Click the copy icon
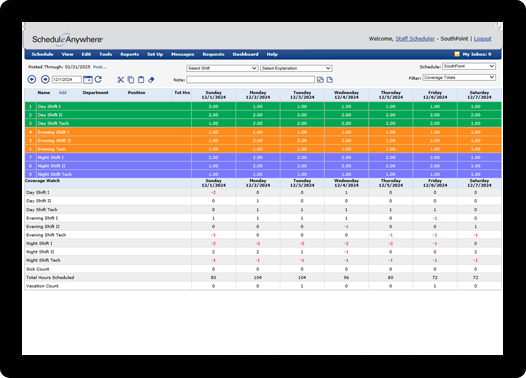The image size is (526, 378). tap(131, 80)
